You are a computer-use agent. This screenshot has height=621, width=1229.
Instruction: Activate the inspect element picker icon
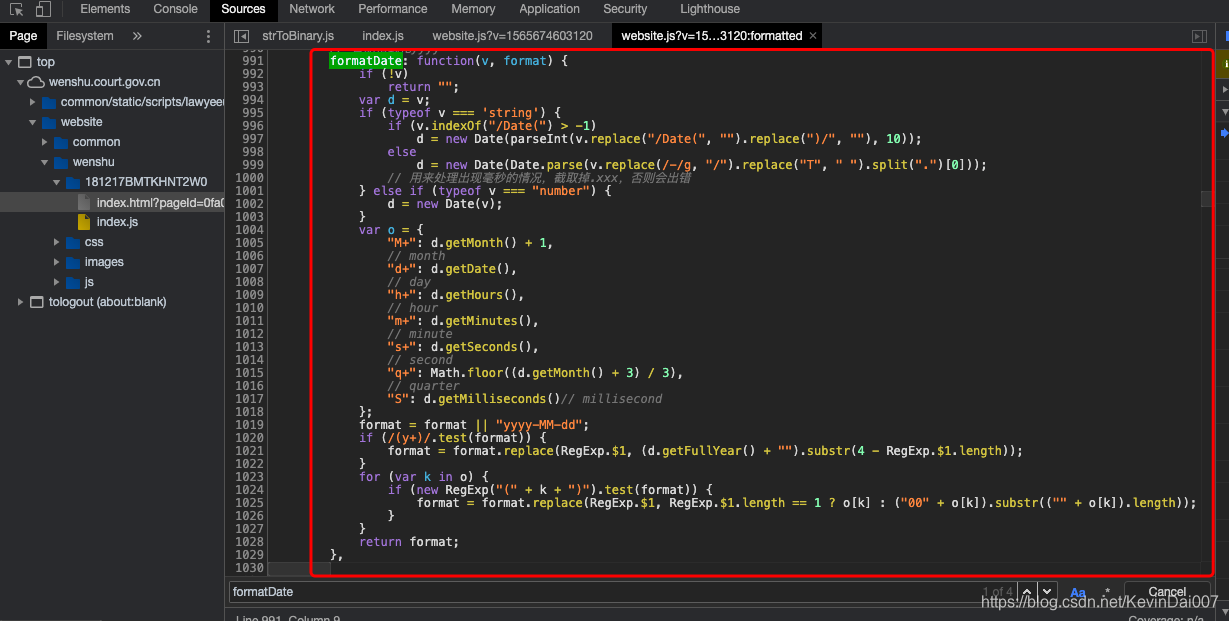pos(15,9)
